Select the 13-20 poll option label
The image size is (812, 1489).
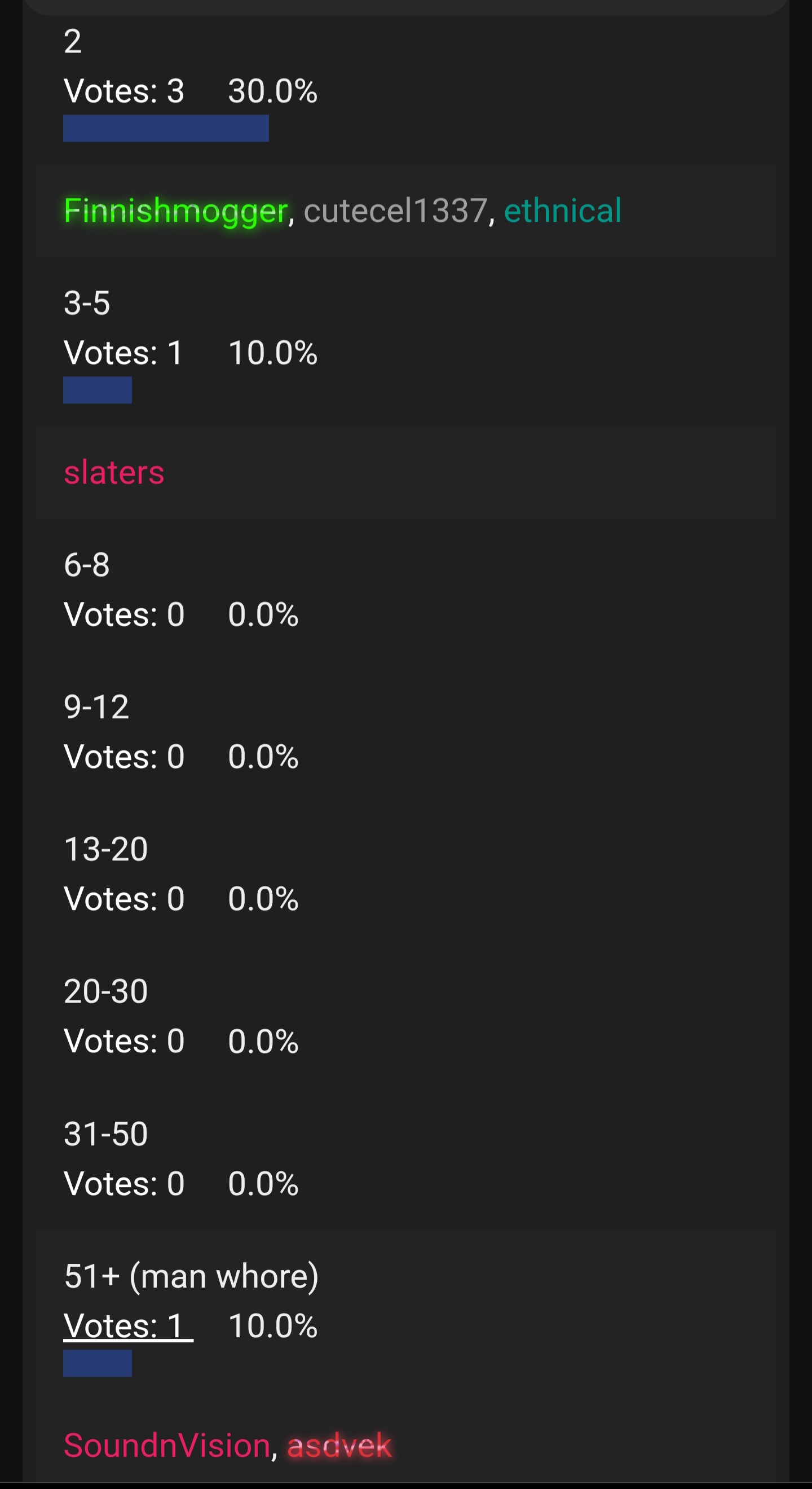coord(105,849)
